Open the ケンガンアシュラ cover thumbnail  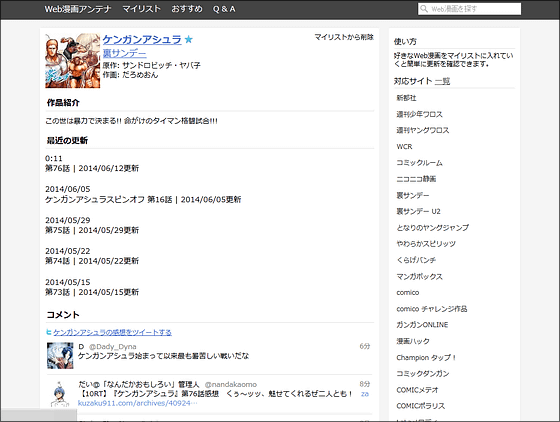pos(72,60)
